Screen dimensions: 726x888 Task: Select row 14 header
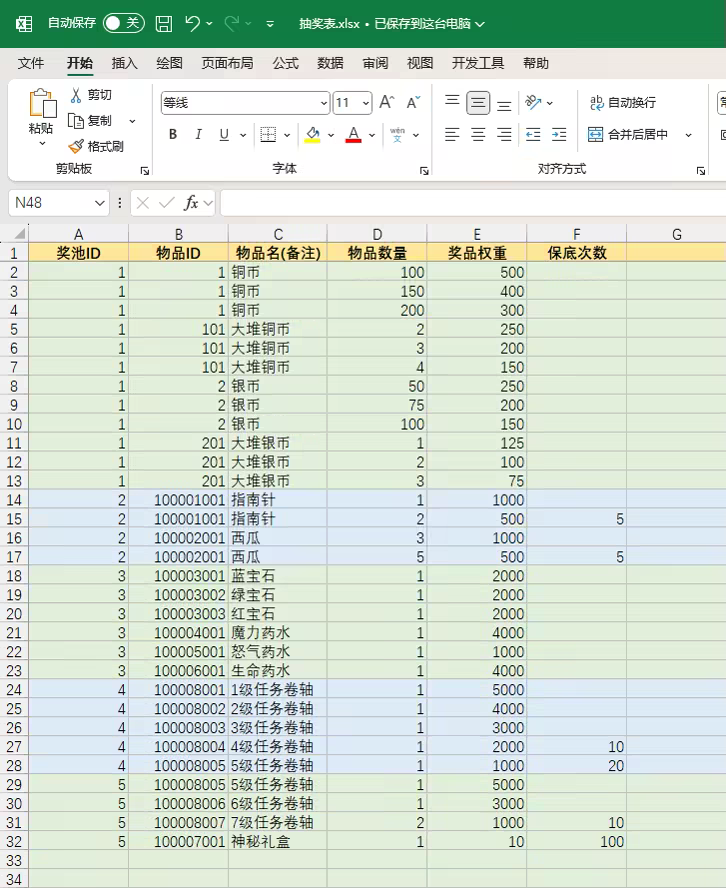pyautogui.click(x=14, y=500)
